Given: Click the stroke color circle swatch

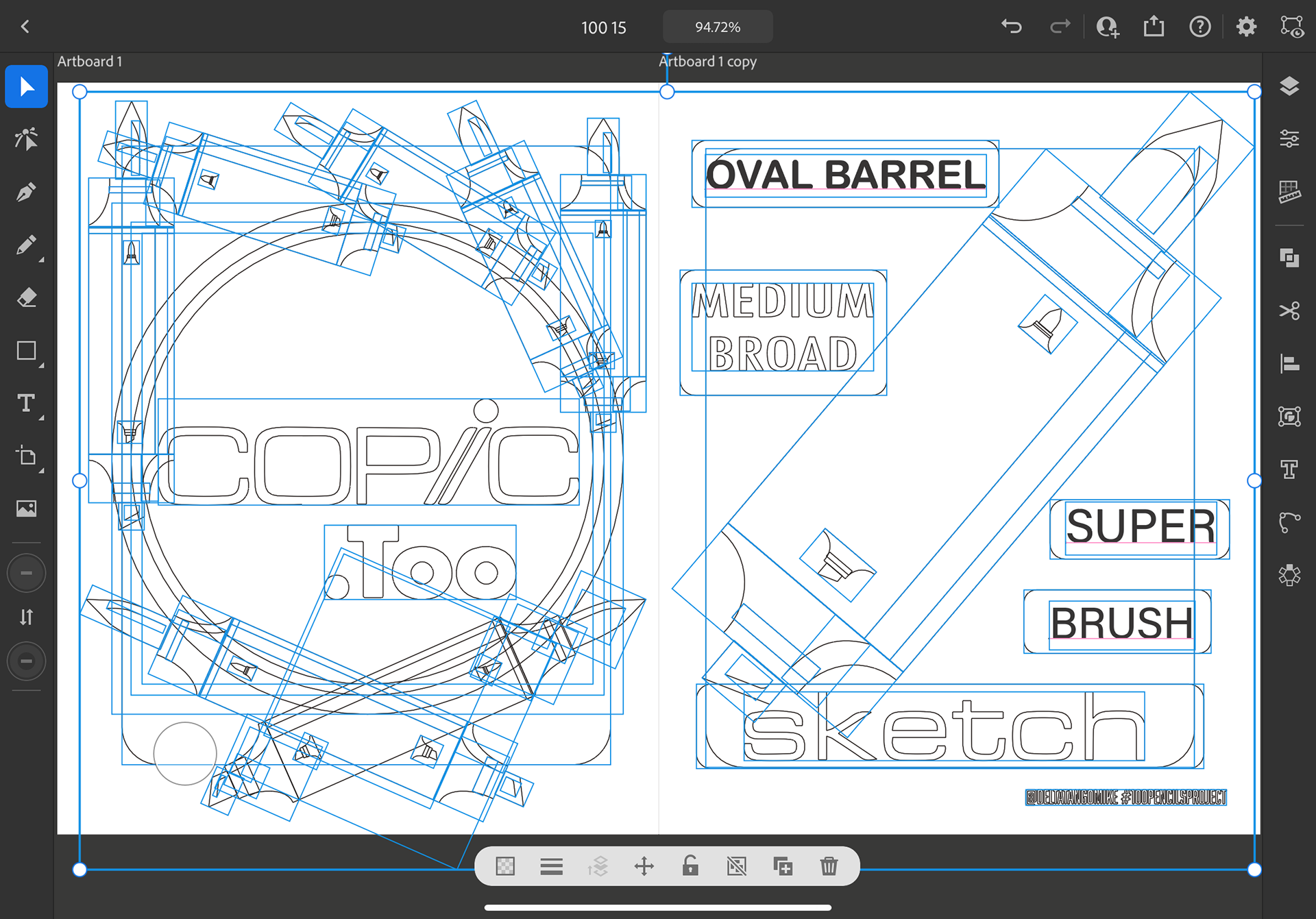Looking at the screenshot, I should [26, 661].
